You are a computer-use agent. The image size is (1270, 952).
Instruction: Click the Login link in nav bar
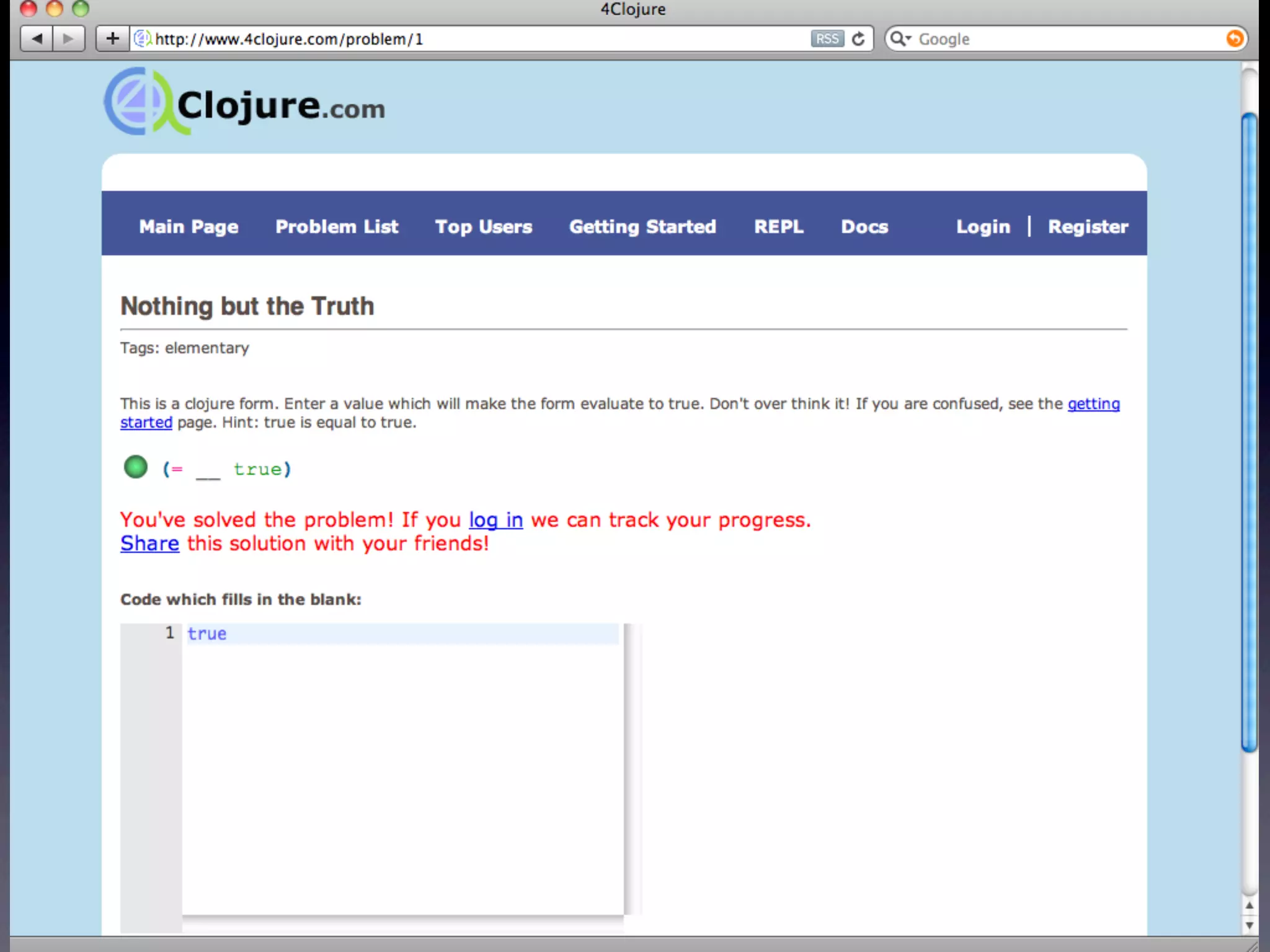click(x=983, y=227)
